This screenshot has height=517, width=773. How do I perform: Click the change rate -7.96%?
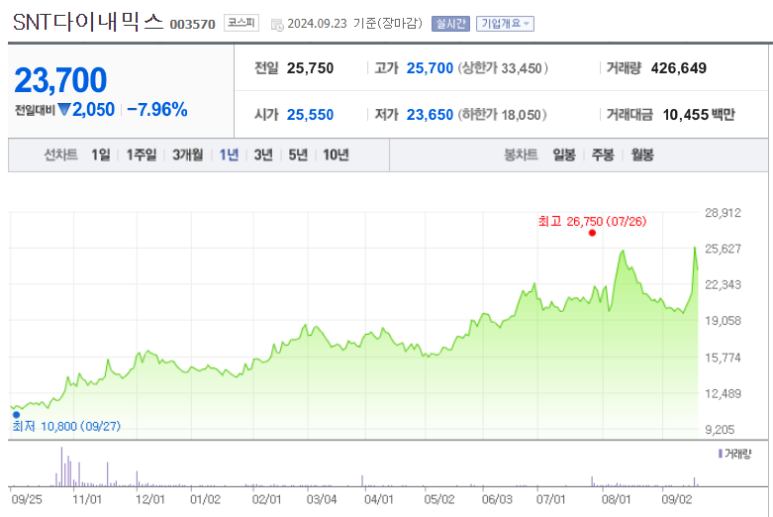157,109
